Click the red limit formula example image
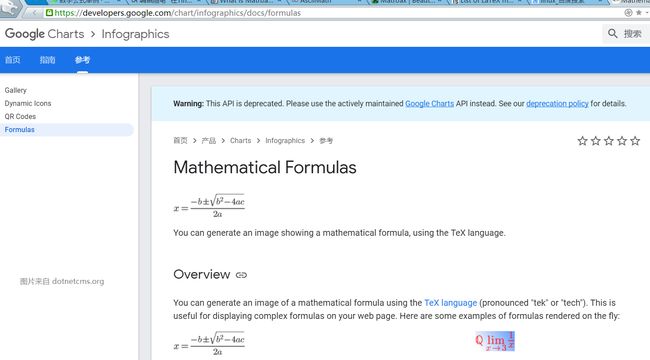650x360 pixels. pyautogui.click(x=495, y=341)
